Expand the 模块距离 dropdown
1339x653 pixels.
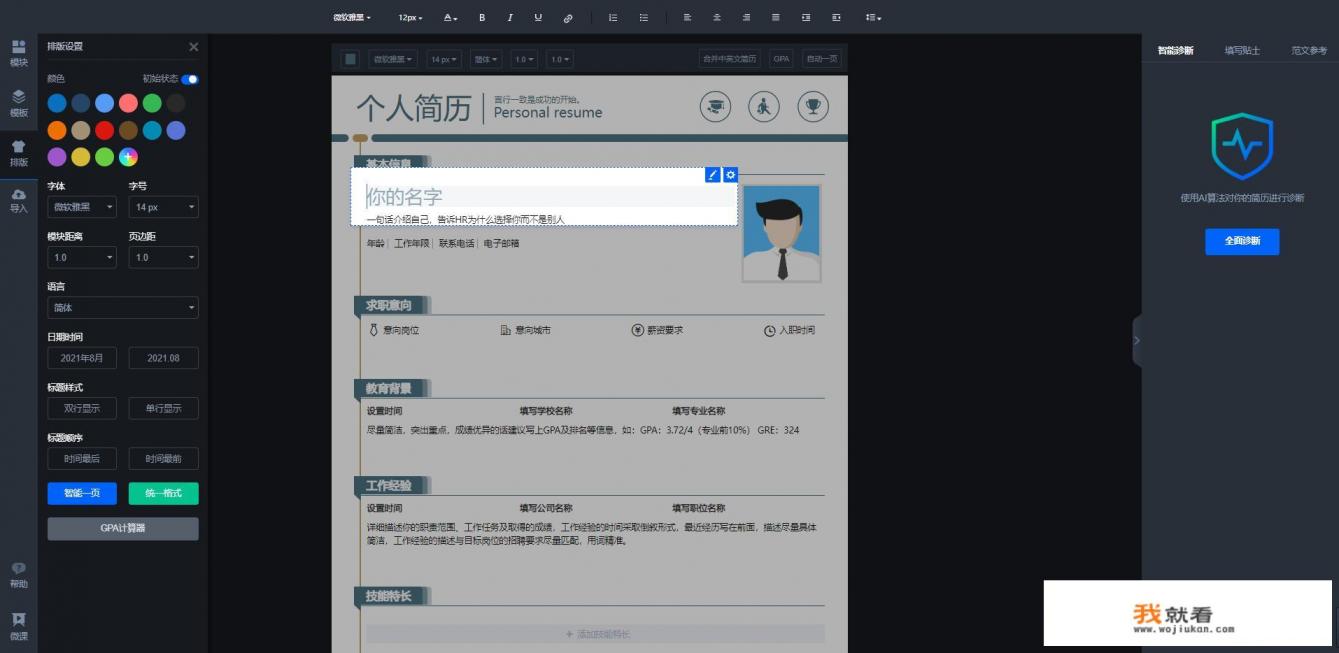pyautogui.click(x=82, y=257)
